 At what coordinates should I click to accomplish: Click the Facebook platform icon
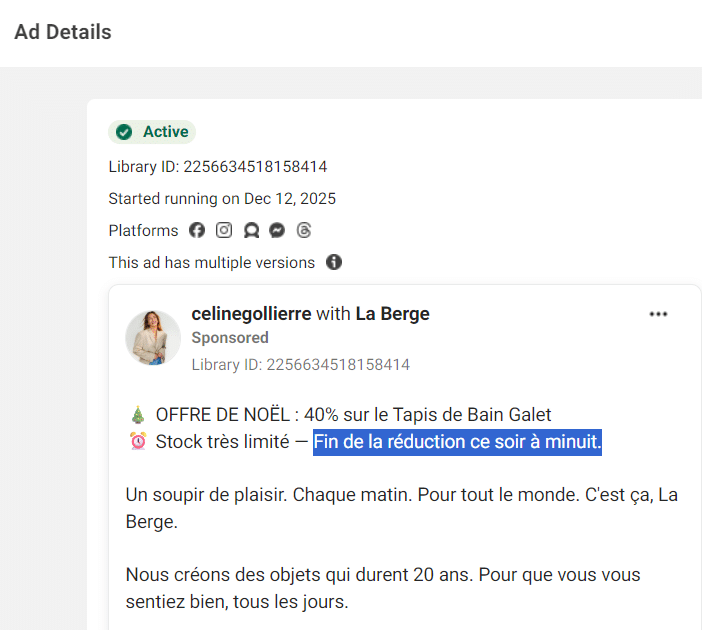pyautogui.click(x=197, y=230)
